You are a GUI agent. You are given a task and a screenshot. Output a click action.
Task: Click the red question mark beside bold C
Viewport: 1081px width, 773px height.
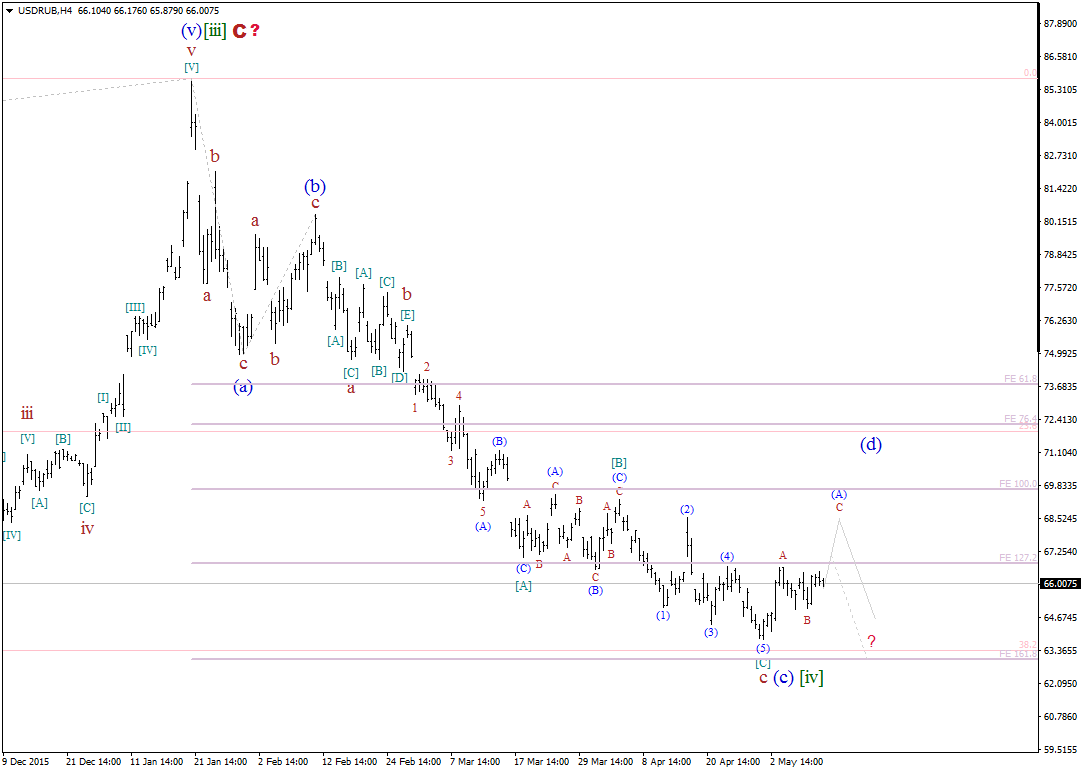(255, 30)
